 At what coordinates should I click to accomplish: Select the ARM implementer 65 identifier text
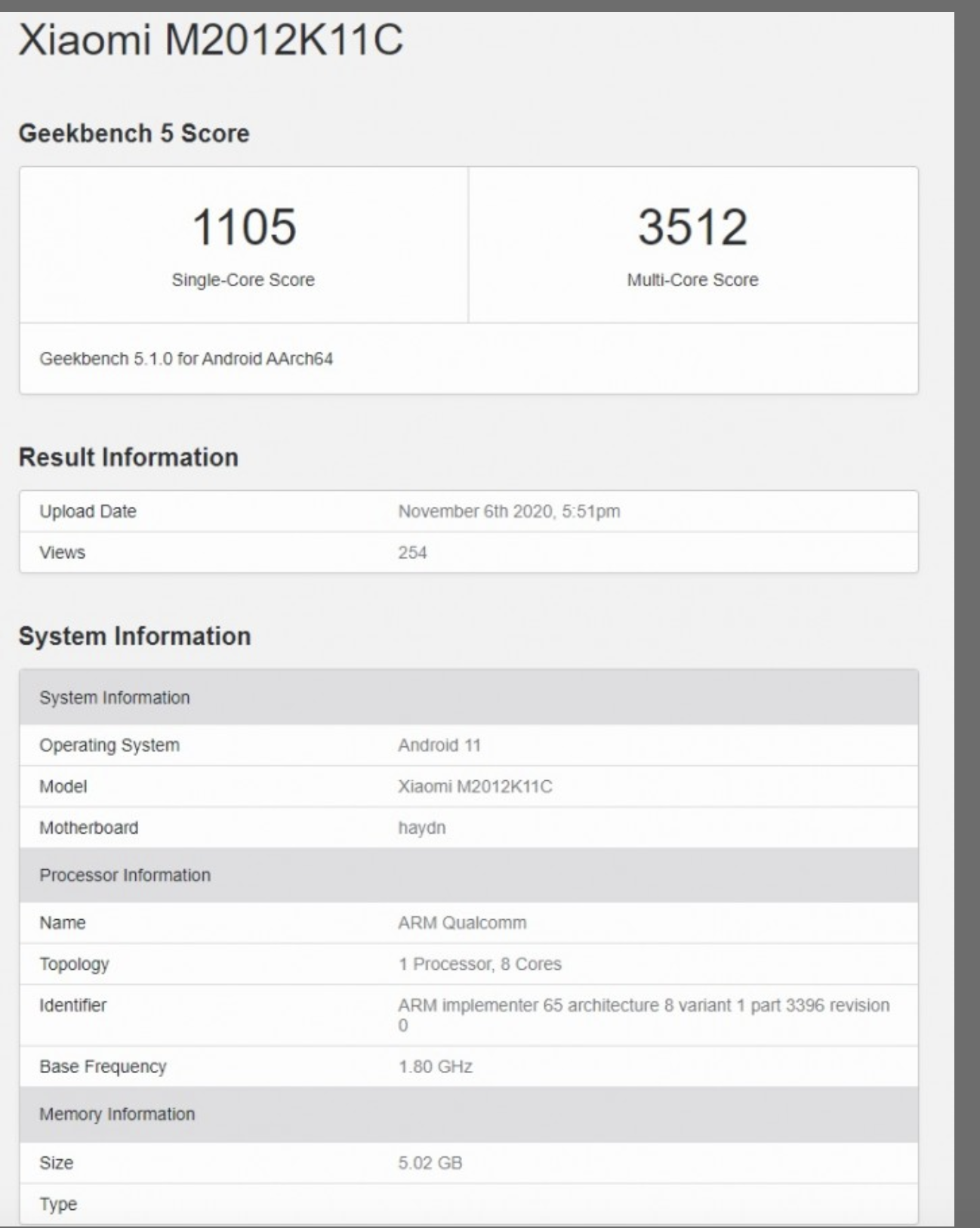click(644, 1015)
